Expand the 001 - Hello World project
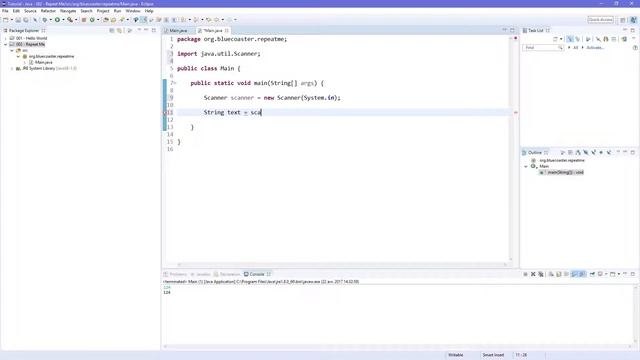Viewport: 640px width, 360px height. (6, 38)
